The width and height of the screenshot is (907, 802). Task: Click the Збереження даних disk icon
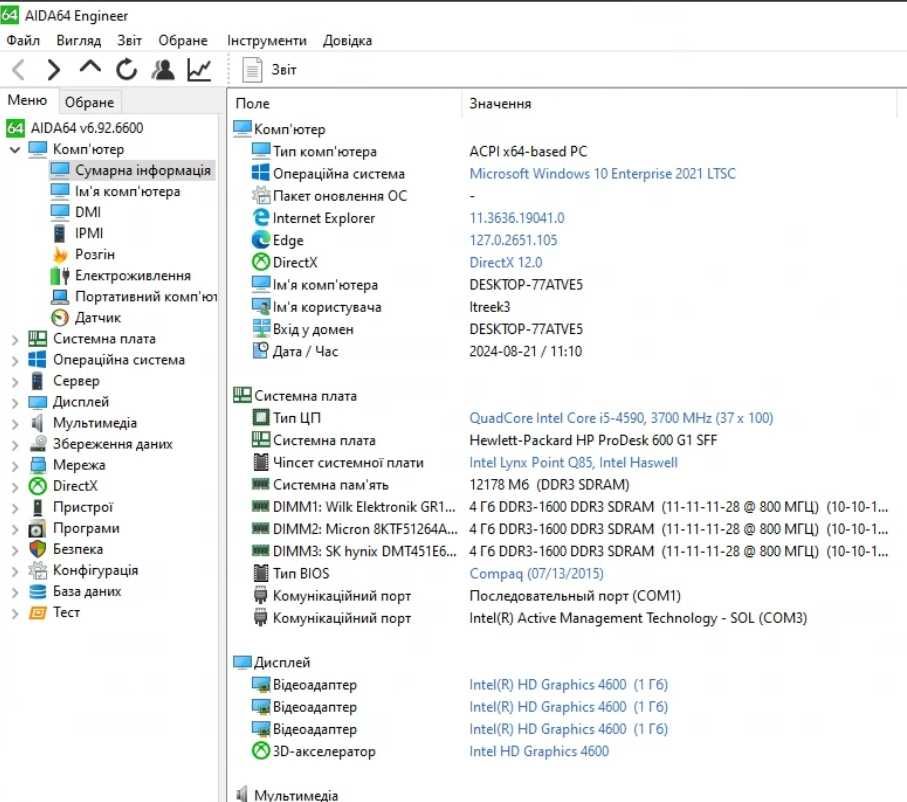(38, 444)
